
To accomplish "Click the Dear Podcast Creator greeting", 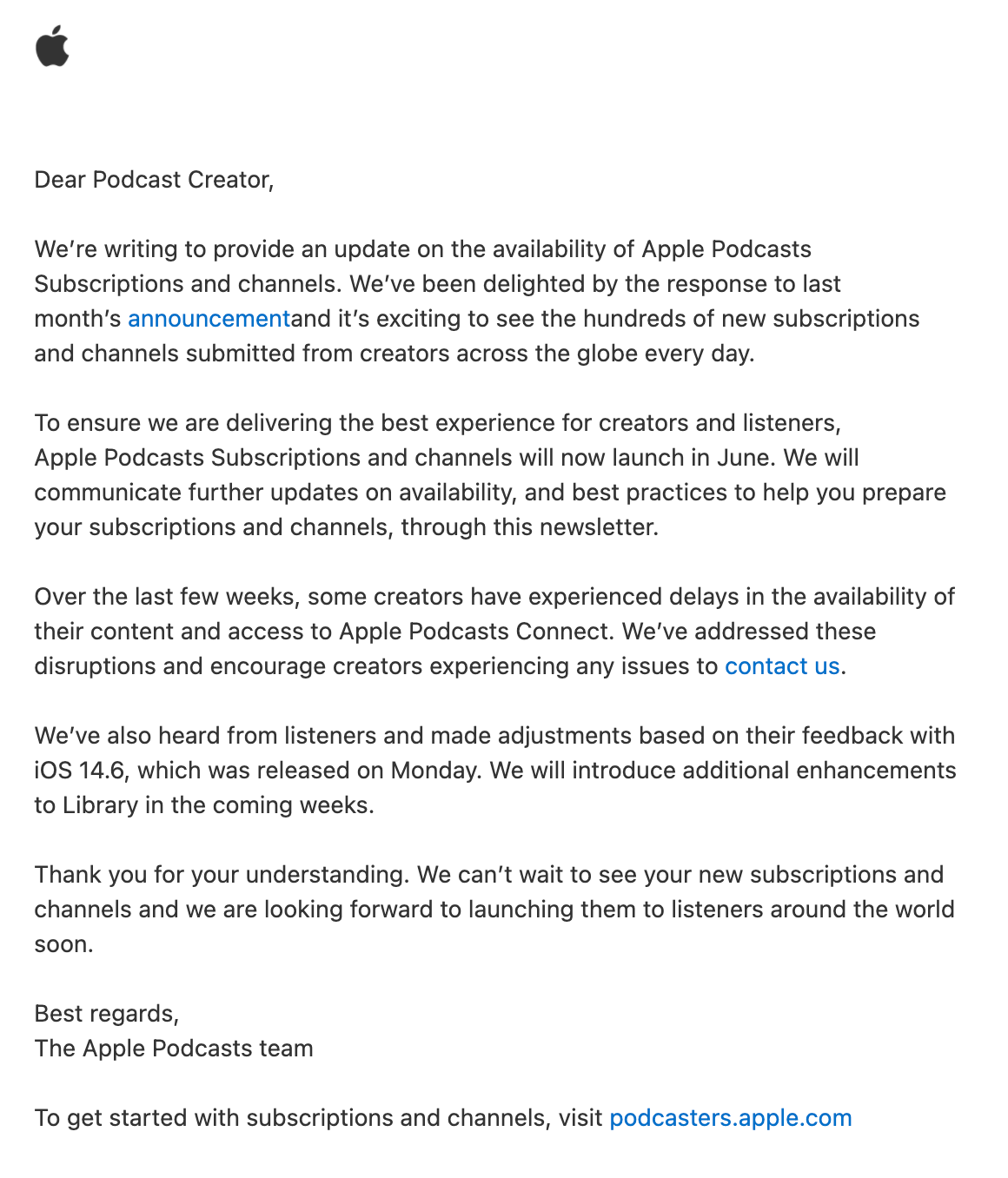I will coord(154,180).
